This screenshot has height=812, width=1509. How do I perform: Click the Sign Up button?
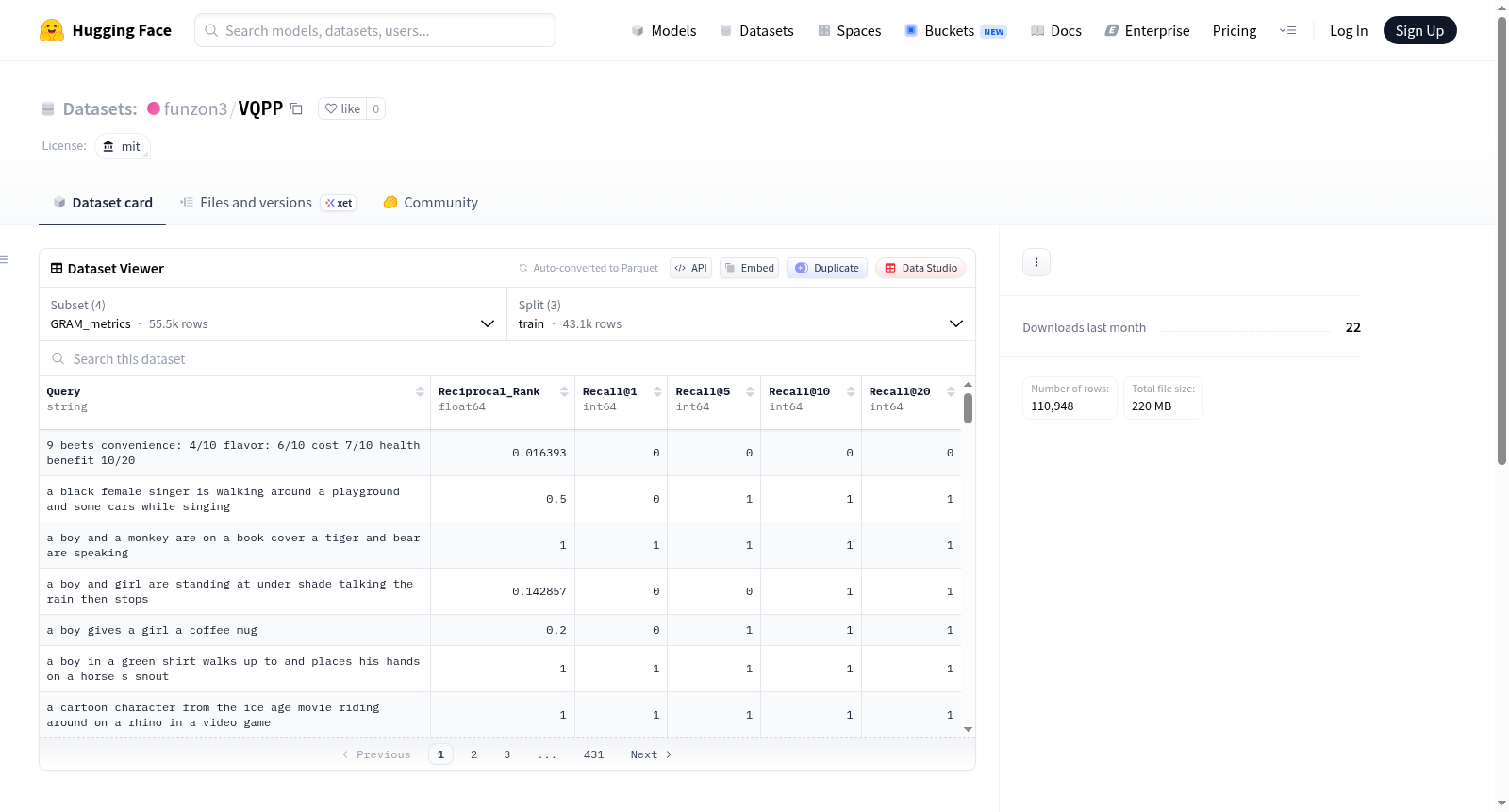[1419, 30]
